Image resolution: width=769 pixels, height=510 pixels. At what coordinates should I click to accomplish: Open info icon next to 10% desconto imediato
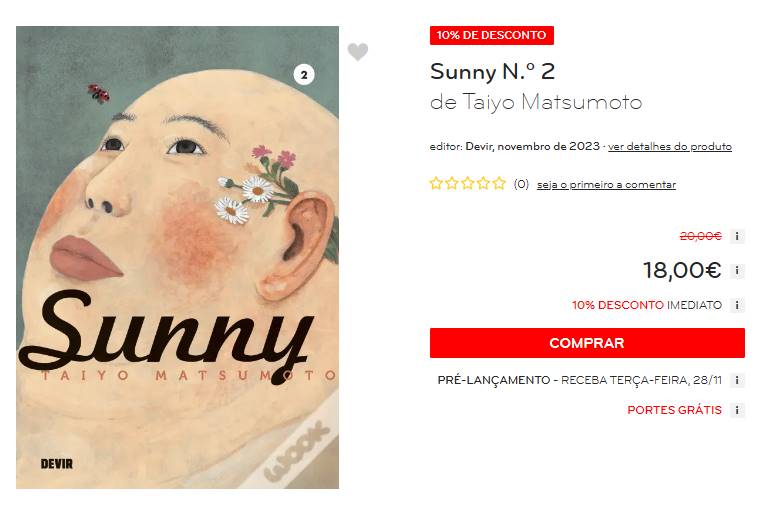737,305
